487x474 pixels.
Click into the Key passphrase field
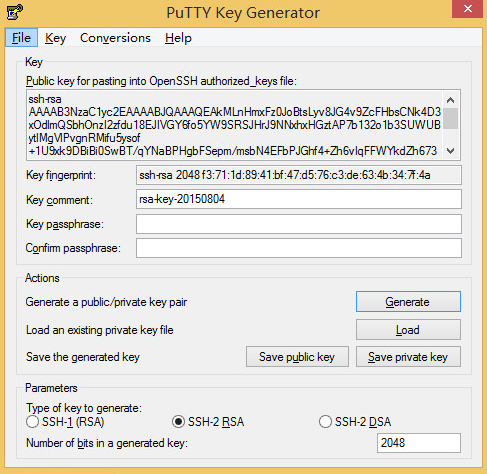click(x=299, y=224)
